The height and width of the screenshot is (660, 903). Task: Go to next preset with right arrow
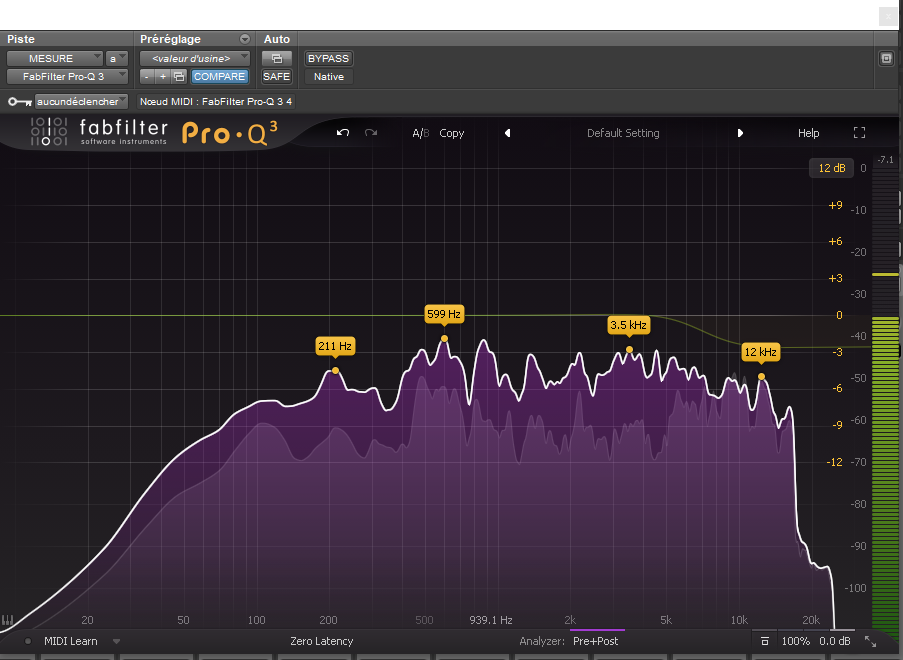[740, 133]
